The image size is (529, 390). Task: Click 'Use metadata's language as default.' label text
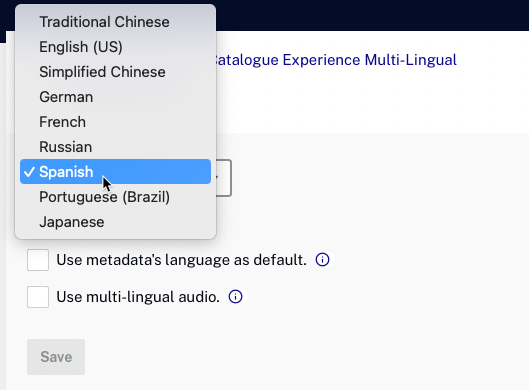[182, 260]
